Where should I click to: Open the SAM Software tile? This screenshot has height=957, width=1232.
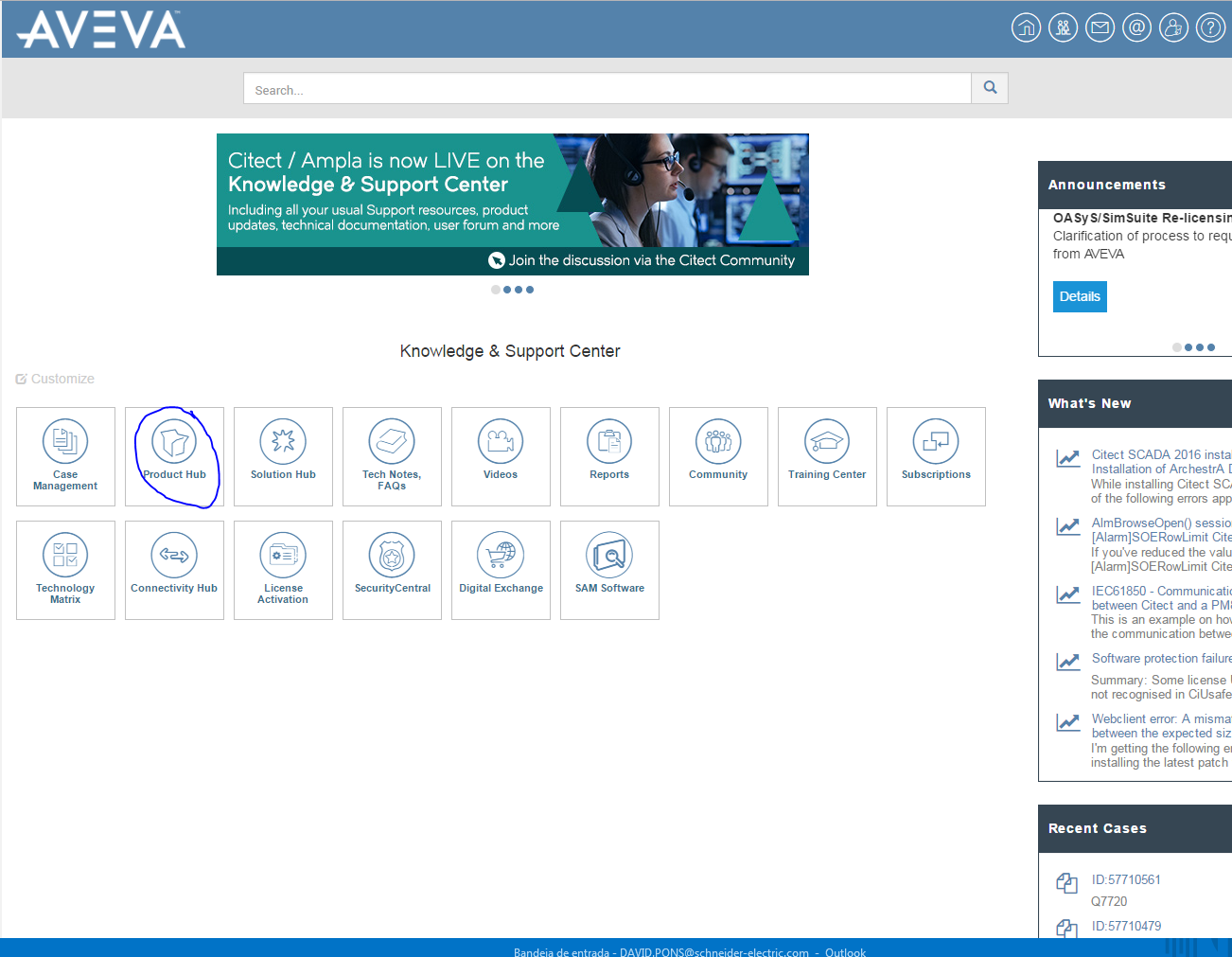tap(609, 570)
